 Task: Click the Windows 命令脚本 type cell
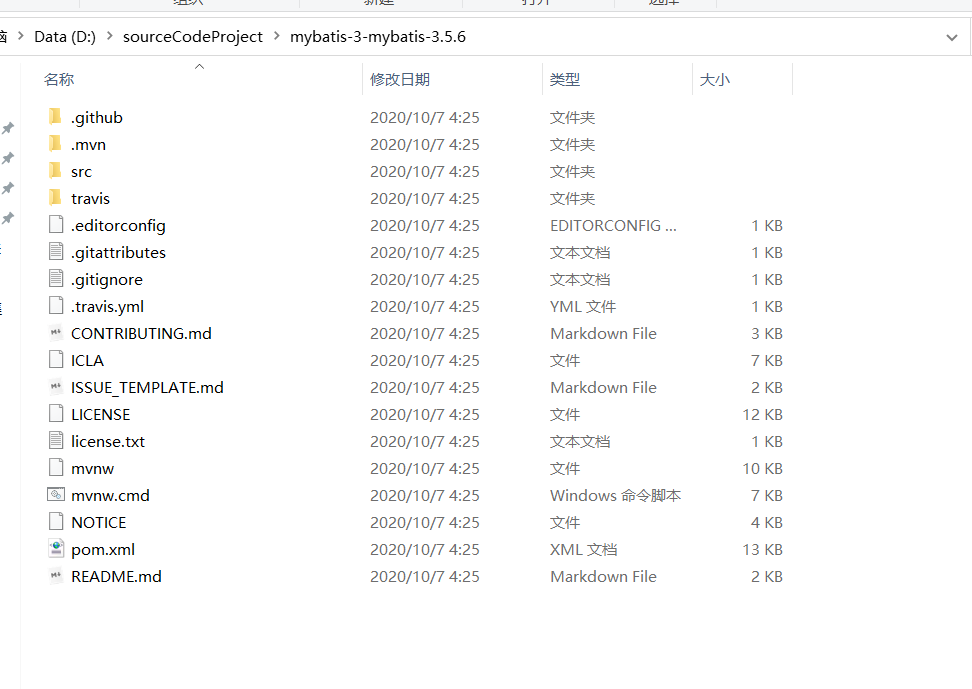click(616, 496)
